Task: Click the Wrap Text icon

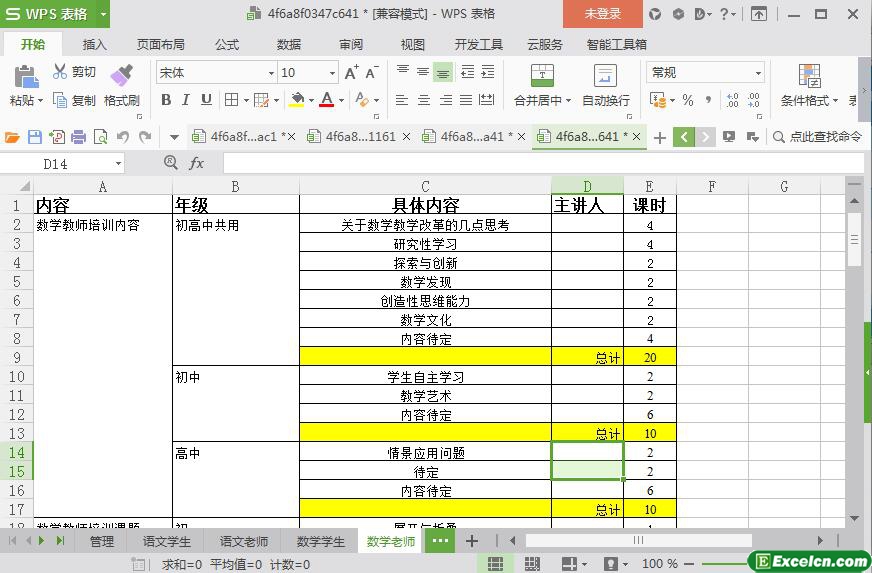Action: (605, 76)
